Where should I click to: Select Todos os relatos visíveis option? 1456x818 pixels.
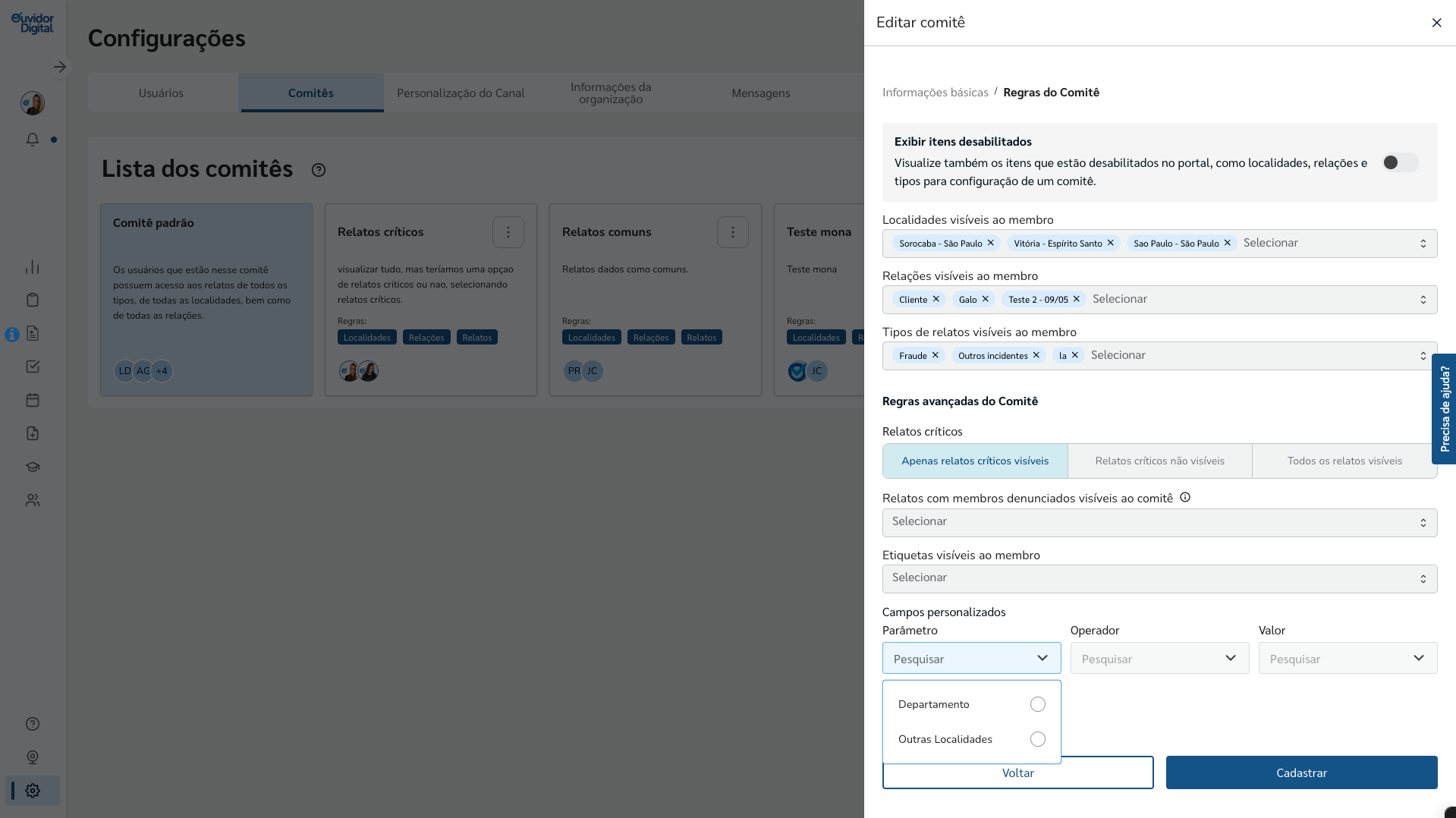[x=1344, y=461]
